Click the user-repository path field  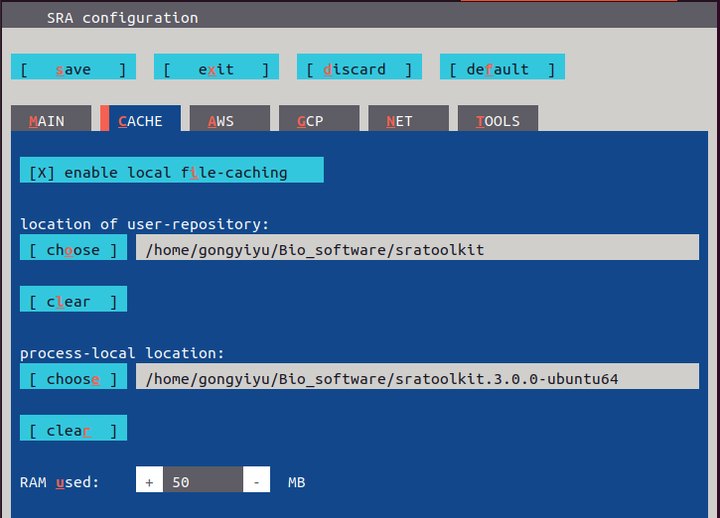click(x=417, y=249)
